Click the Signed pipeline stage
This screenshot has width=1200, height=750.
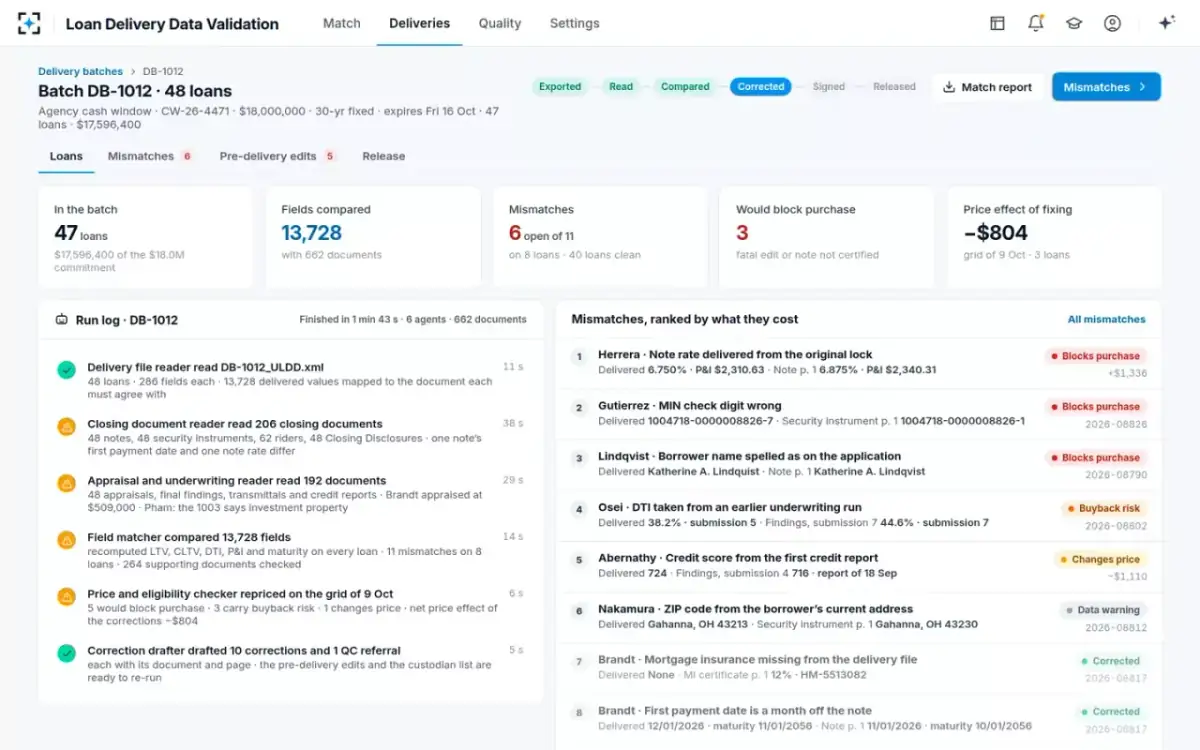click(829, 87)
